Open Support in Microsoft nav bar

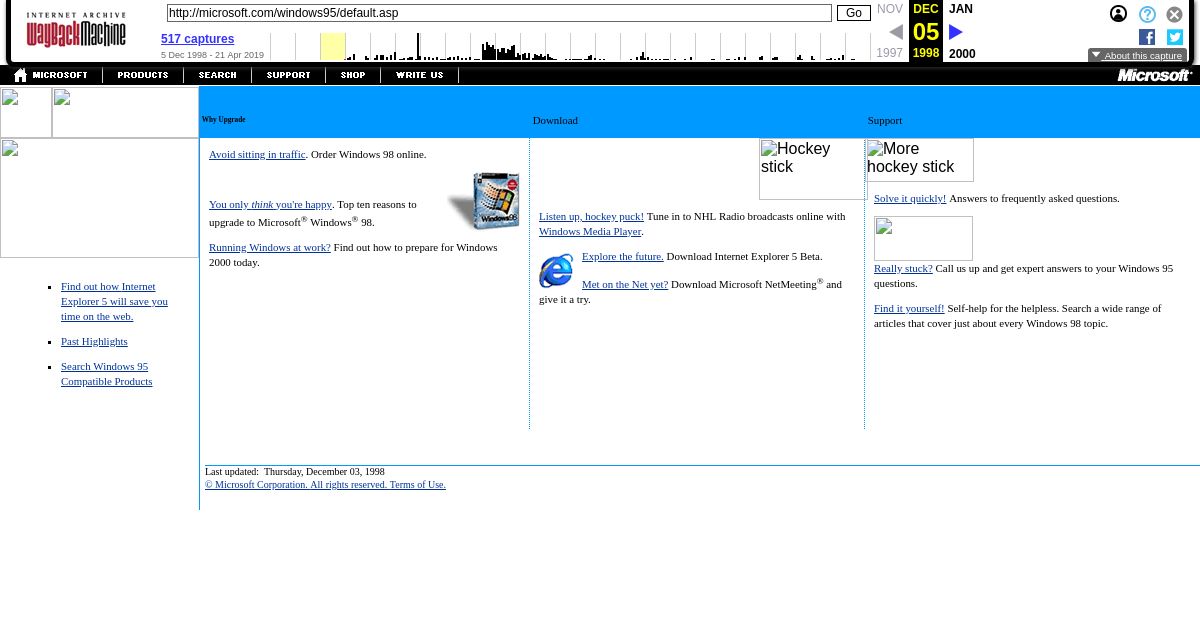(x=288, y=75)
